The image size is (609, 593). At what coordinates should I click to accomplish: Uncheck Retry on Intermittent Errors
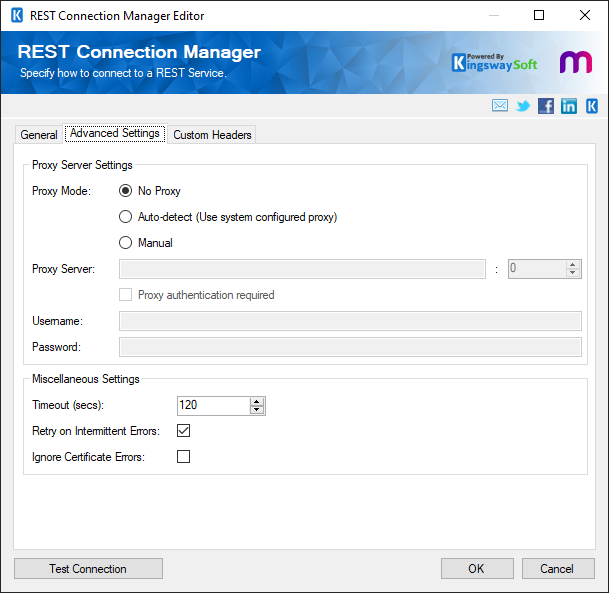183,431
